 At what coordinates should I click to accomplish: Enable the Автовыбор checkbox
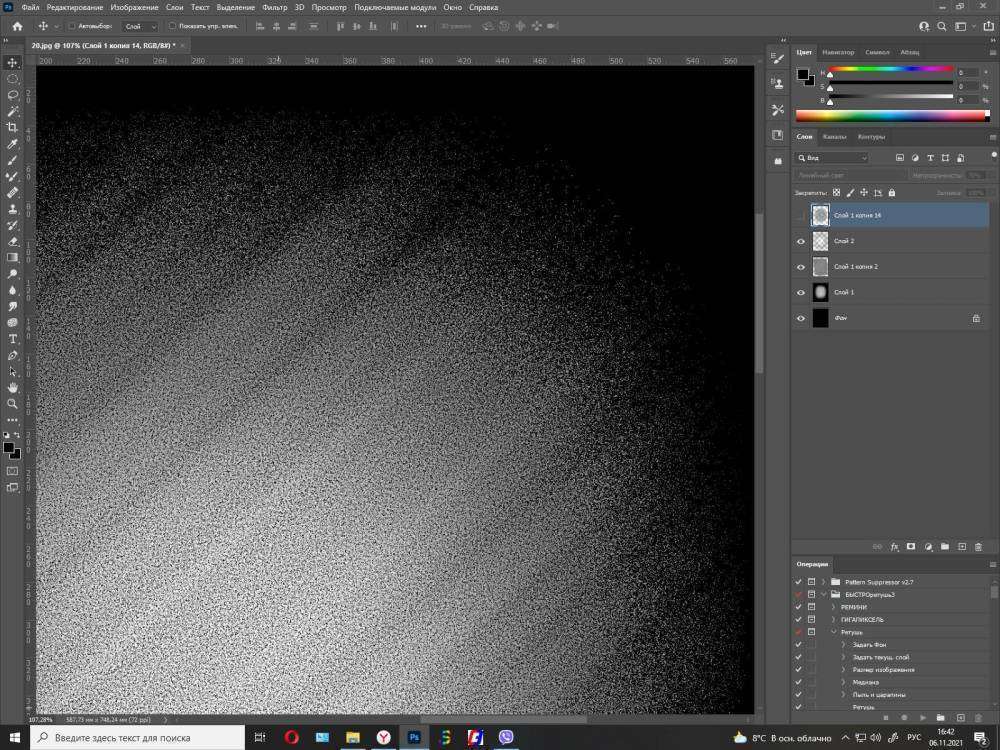tap(72, 26)
